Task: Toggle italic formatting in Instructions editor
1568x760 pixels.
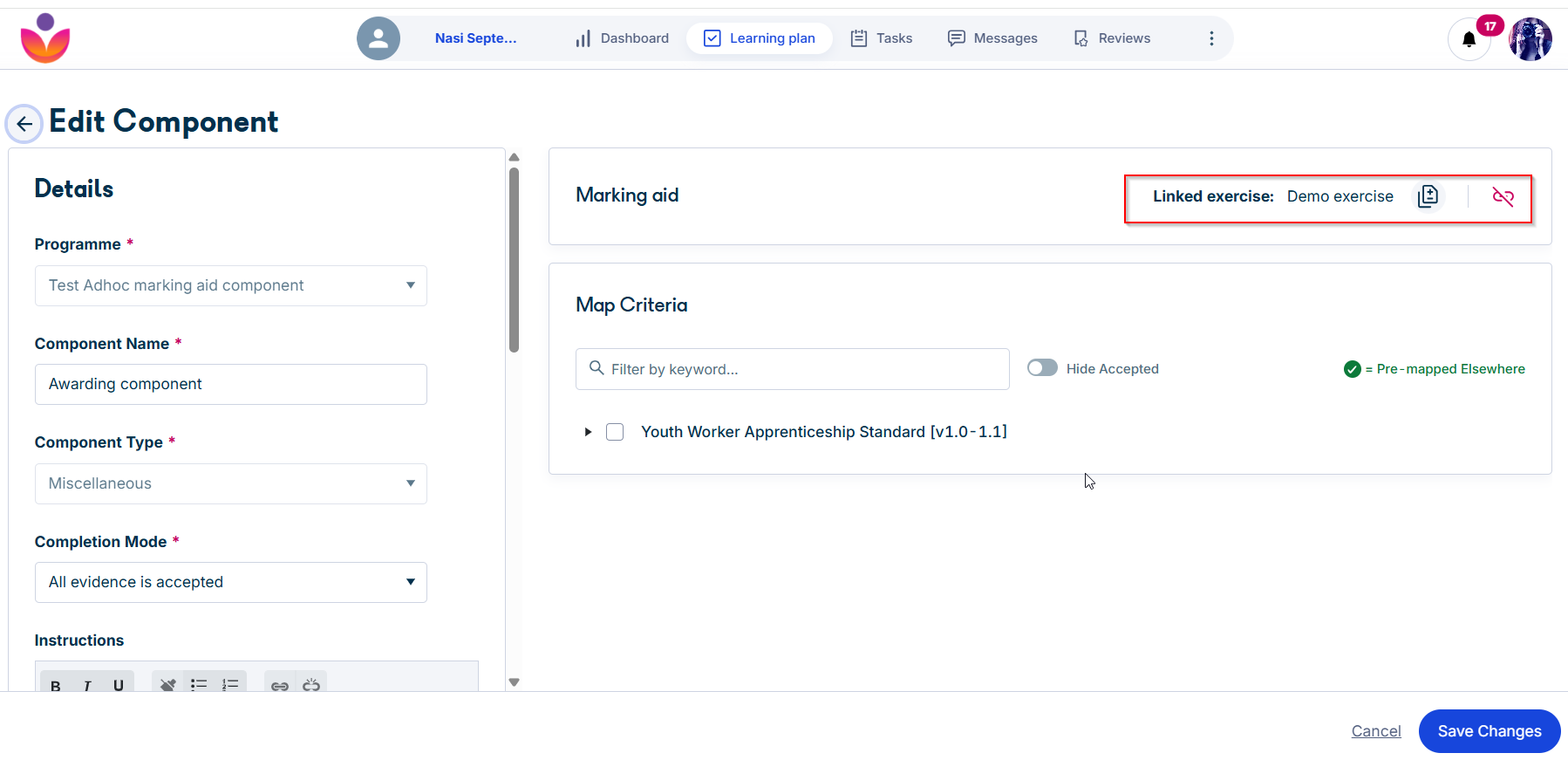Action: 87,686
